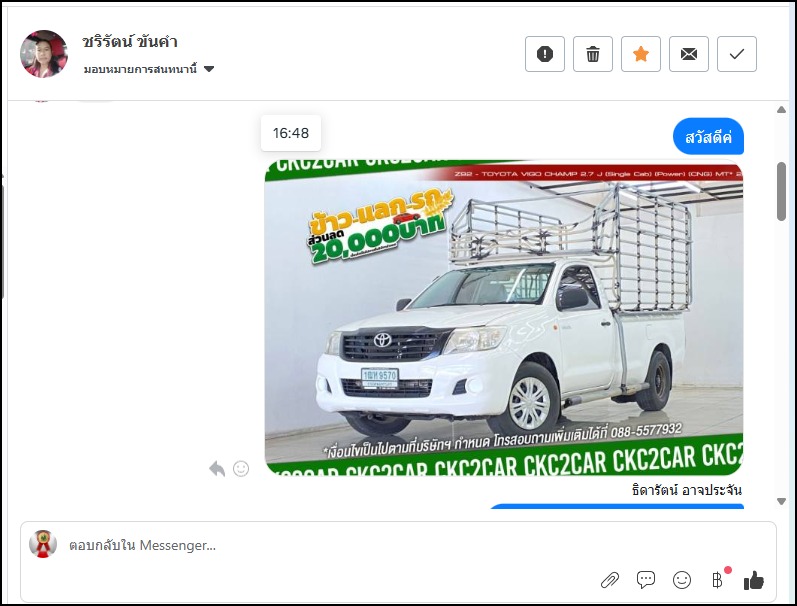The image size is (797, 606).
Task: Open the assign conversation dropdown
Action: click(148, 69)
